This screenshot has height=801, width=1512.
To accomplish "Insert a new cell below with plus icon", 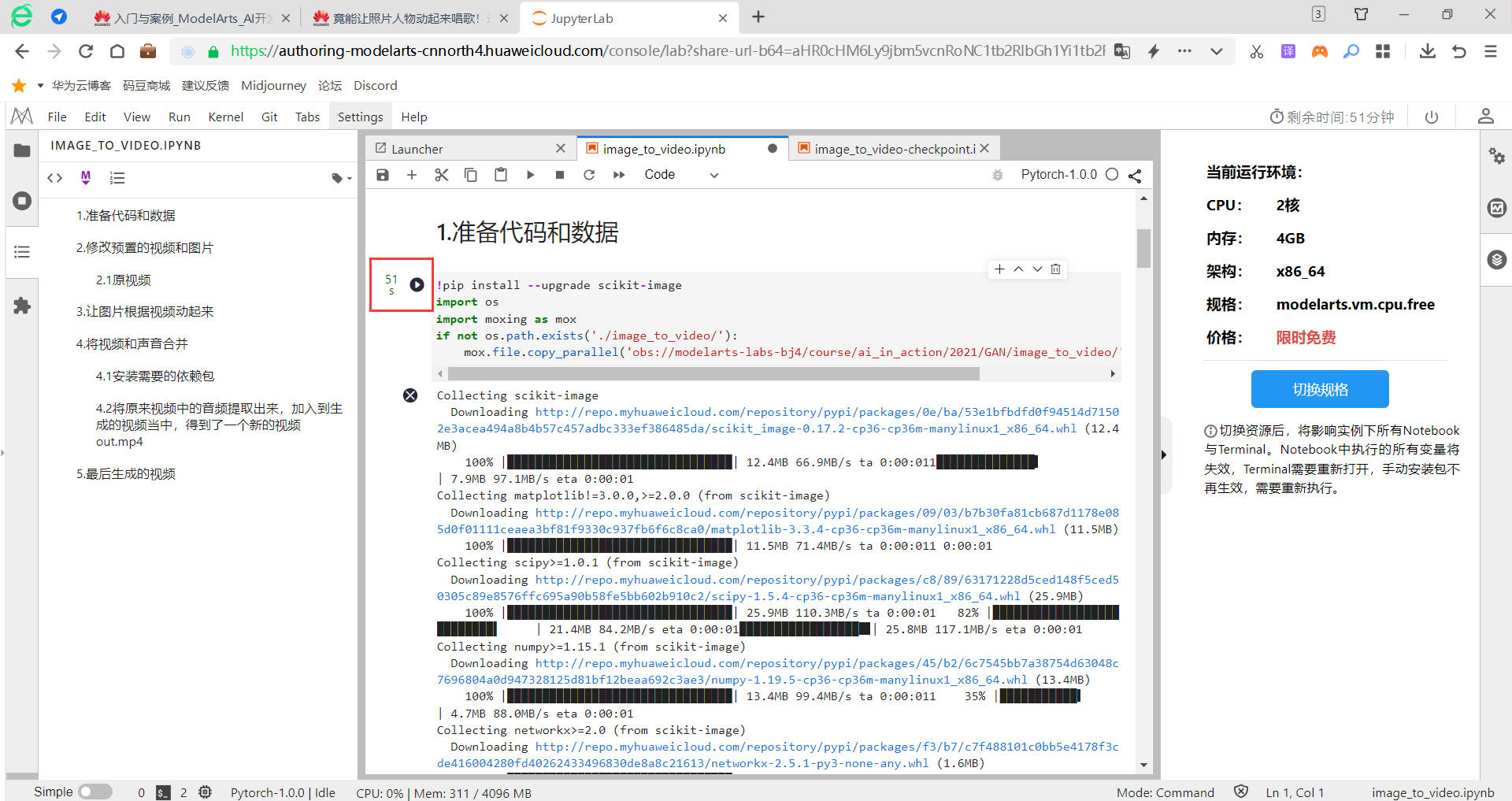I will [412, 175].
